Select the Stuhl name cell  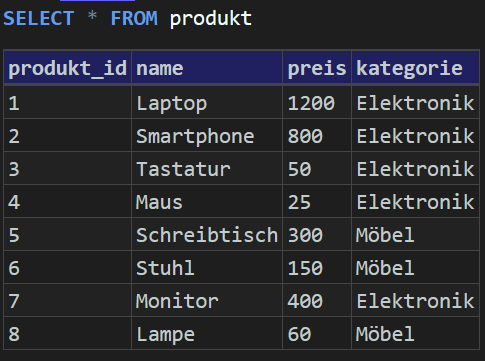pyautogui.click(x=207, y=268)
